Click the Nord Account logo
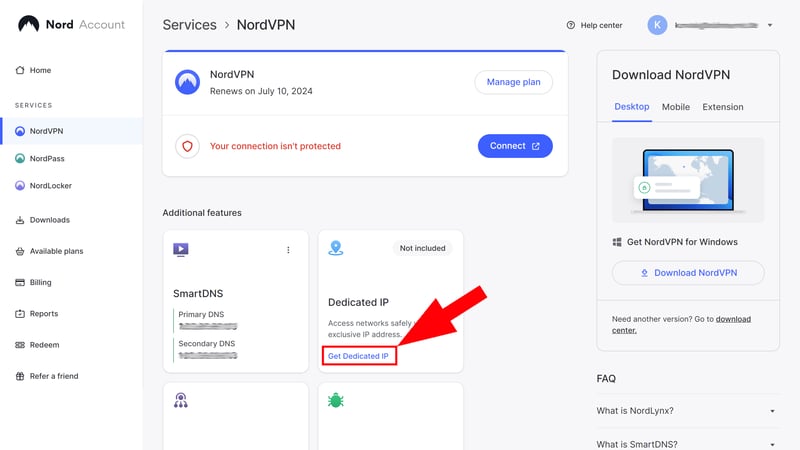The height and width of the screenshot is (450, 800). point(71,24)
